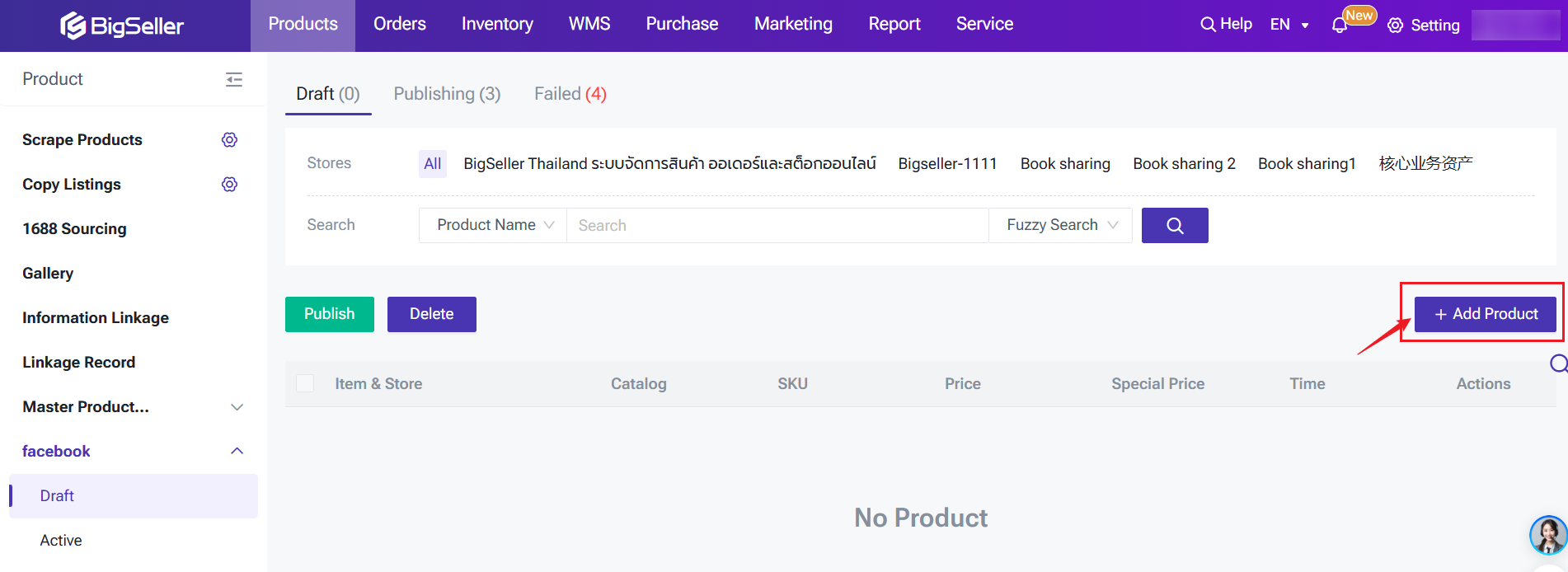Open Scrape Products settings gear
Image resolution: width=1568 pixels, height=572 pixels.
click(230, 140)
